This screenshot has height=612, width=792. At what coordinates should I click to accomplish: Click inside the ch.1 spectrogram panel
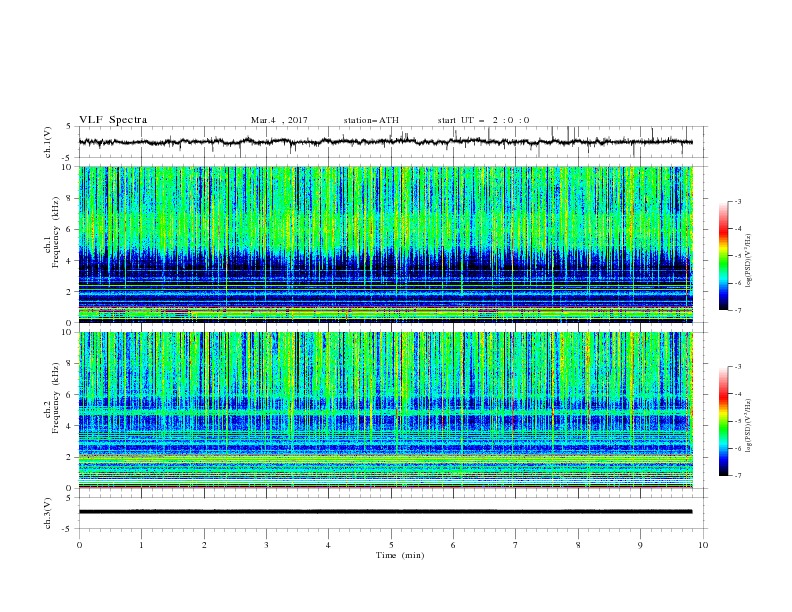(385, 244)
